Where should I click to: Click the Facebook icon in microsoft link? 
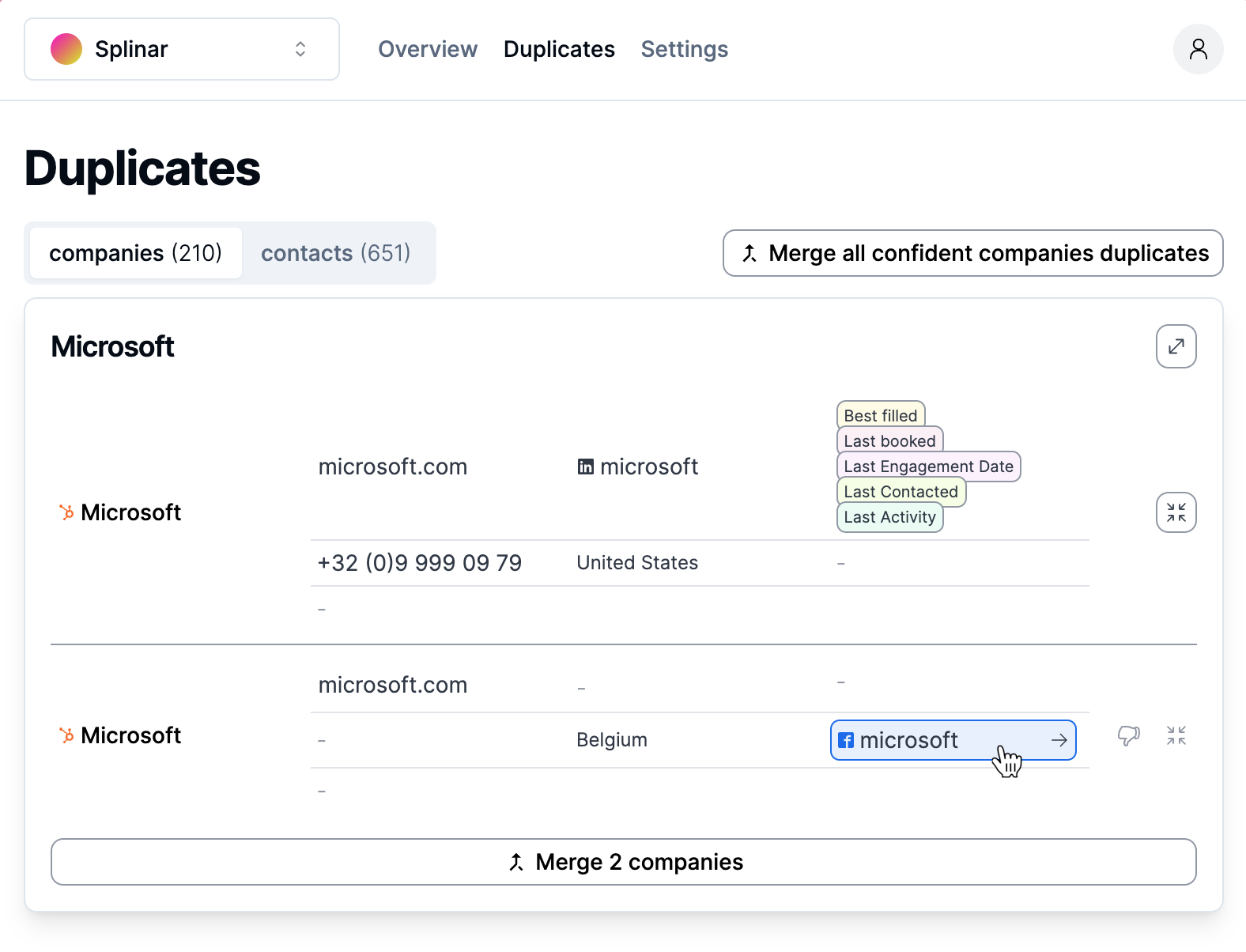tap(846, 741)
